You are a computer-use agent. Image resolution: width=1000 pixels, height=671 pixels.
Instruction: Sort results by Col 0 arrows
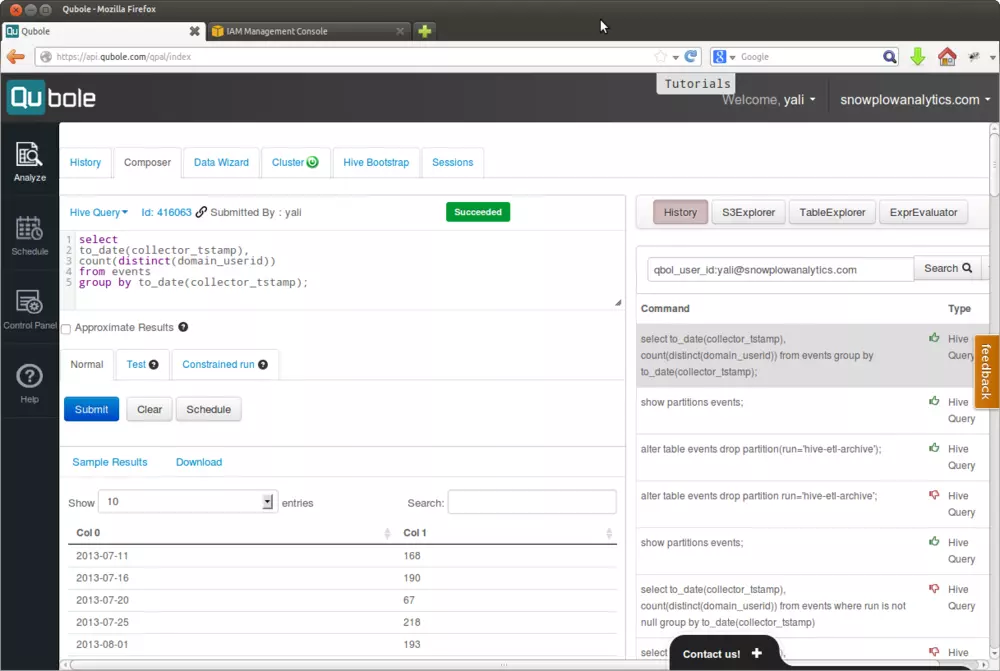[387, 533]
